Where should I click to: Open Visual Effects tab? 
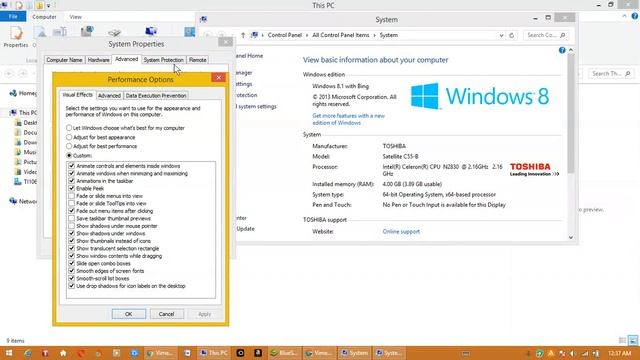pyautogui.click(x=78, y=95)
